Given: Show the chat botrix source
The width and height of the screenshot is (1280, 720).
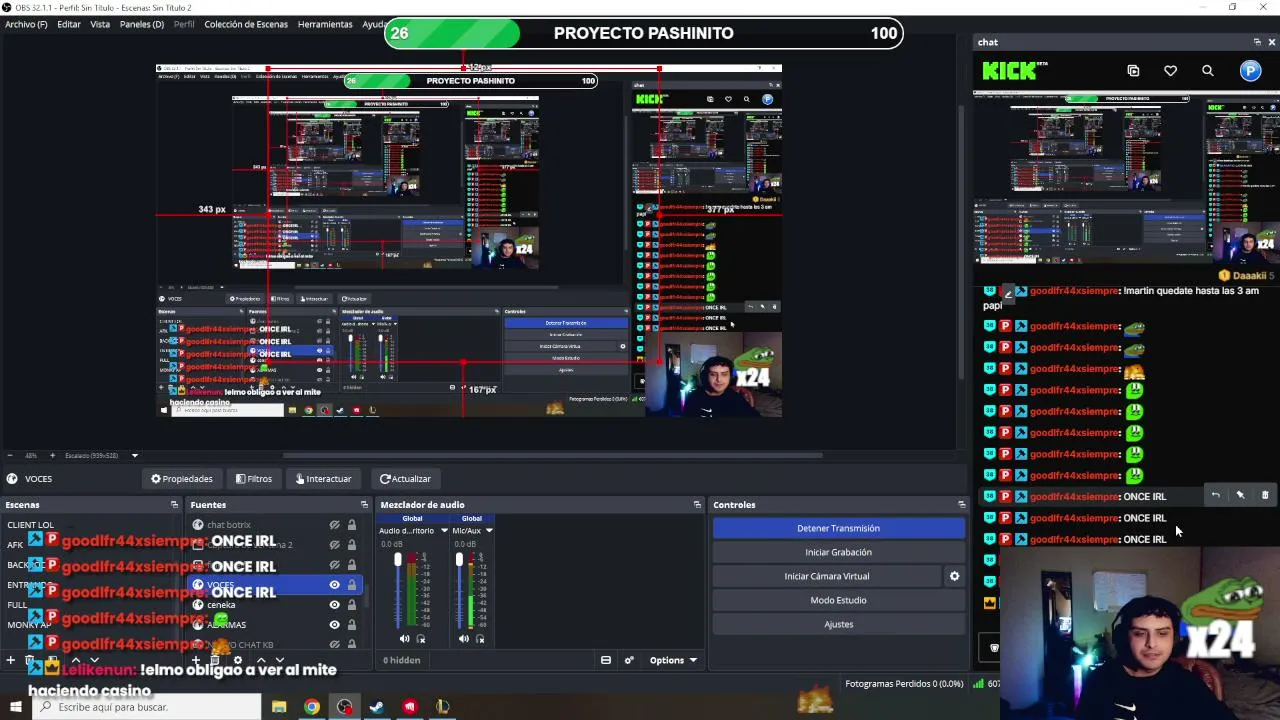Looking at the screenshot, I should click(335, 525).
